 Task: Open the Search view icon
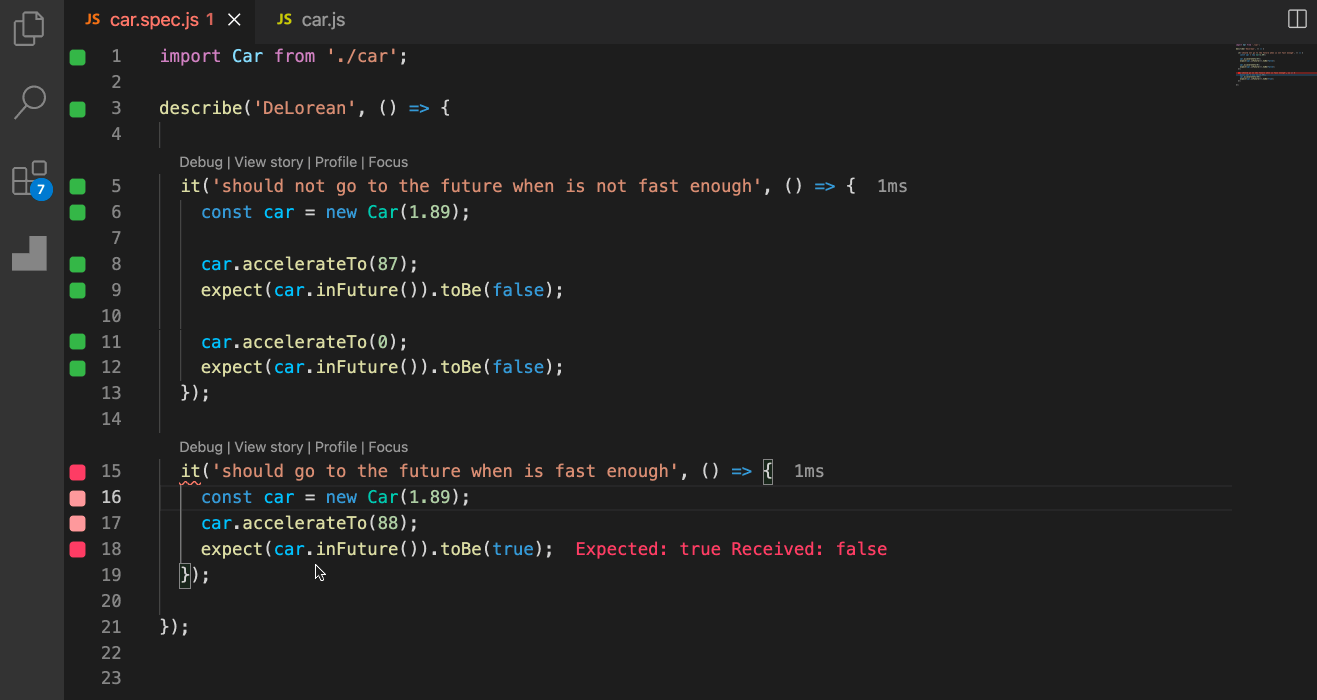pyautogui.click(x=29, y=102)
